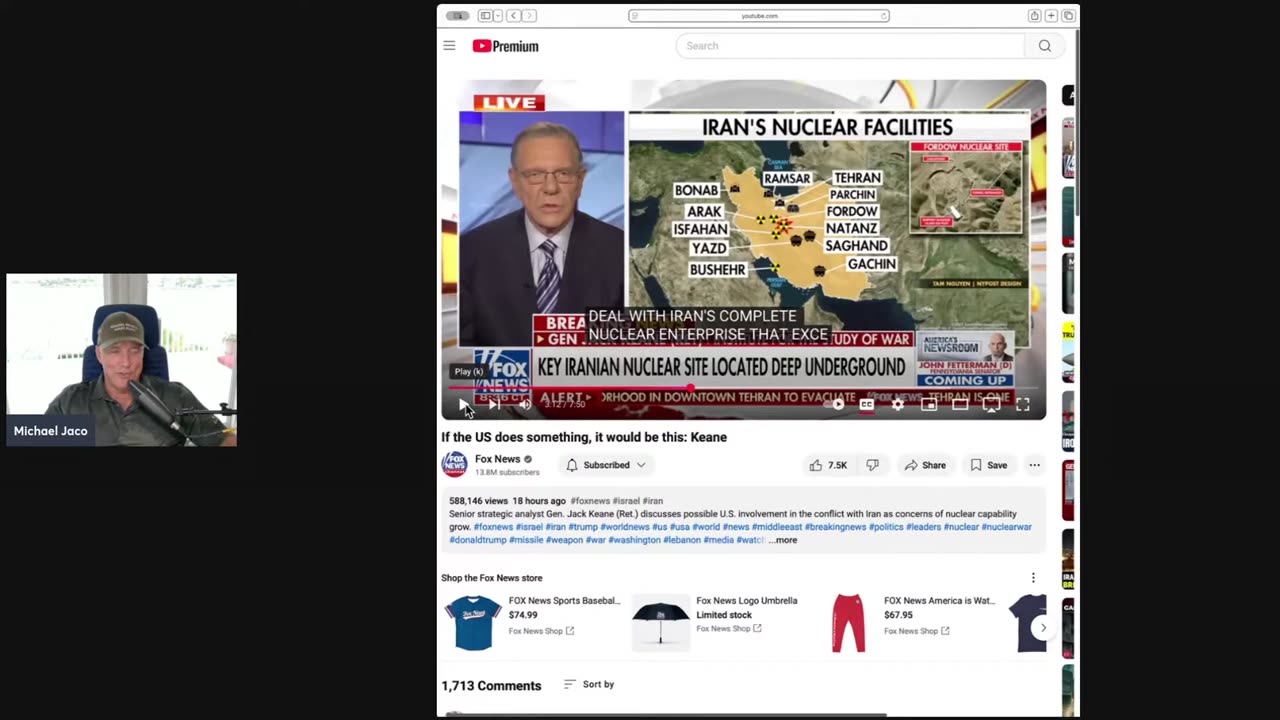Open Fox News America is Watching pants
1280x720 pixels.
(909, 622)
